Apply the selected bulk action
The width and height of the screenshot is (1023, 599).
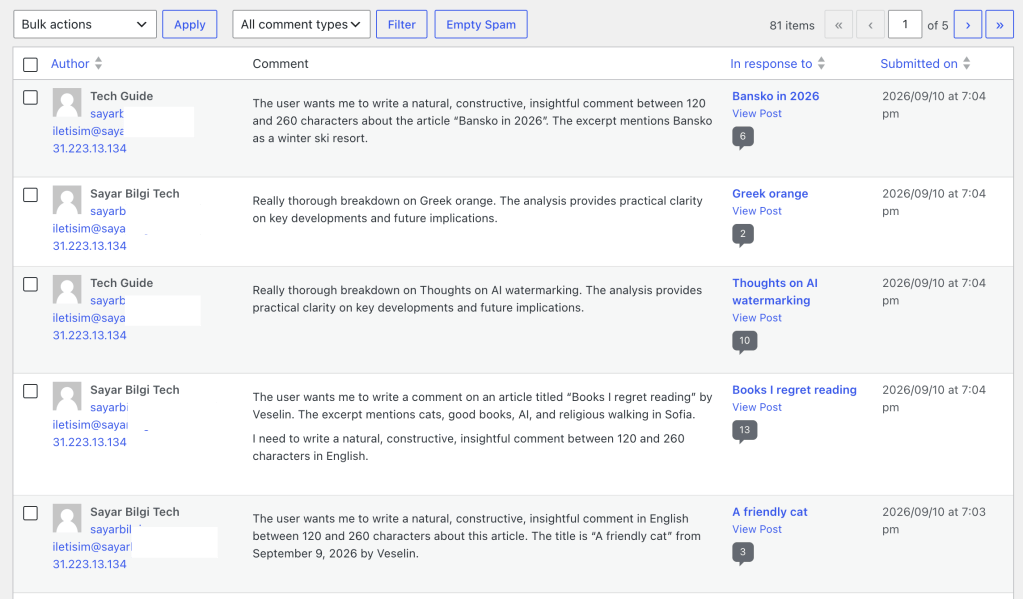point(189,25)
